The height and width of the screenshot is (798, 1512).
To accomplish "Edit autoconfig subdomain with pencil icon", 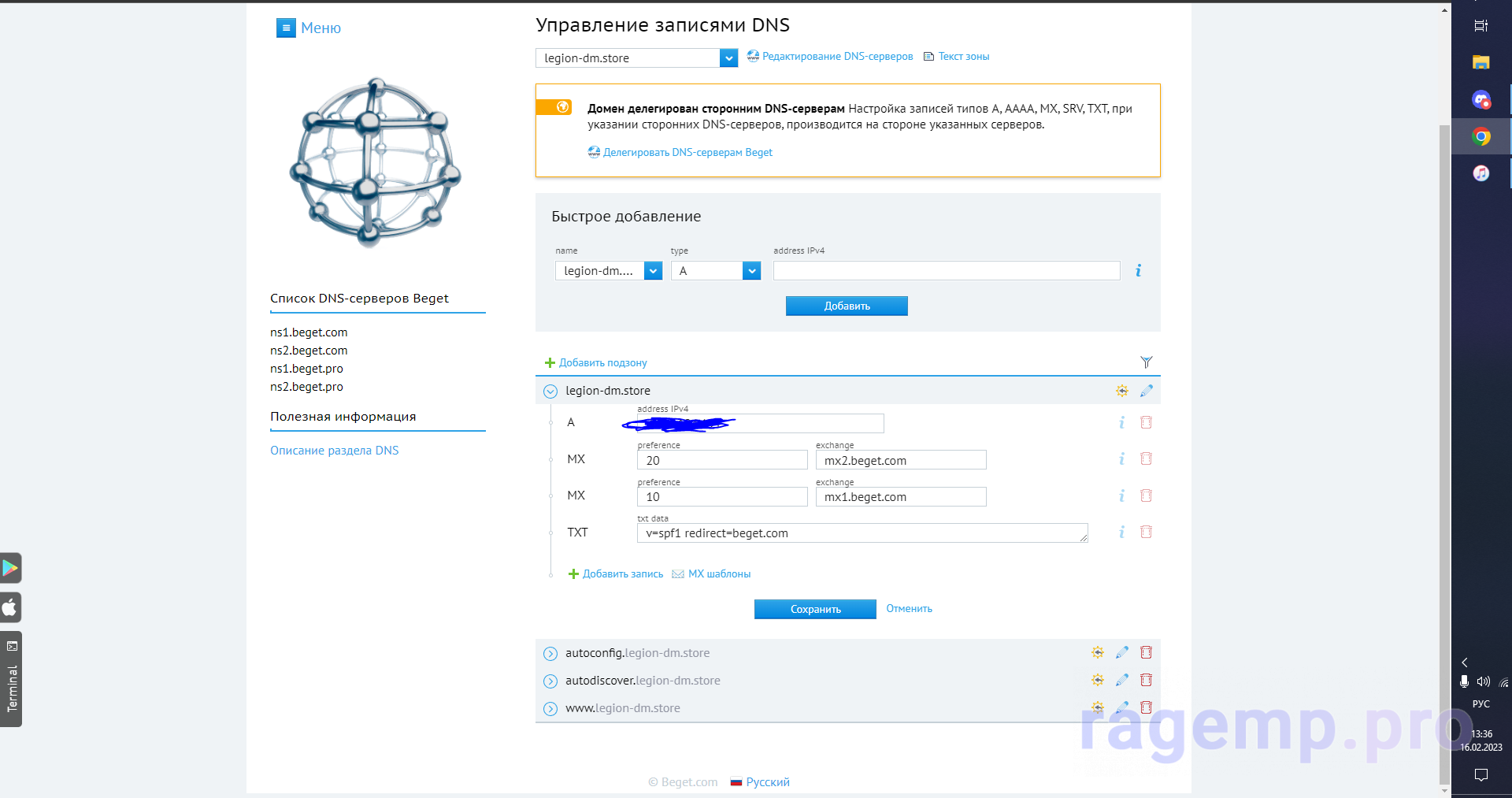I will (1121, 652).
